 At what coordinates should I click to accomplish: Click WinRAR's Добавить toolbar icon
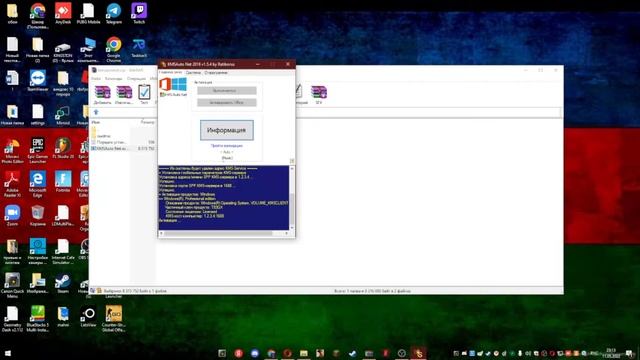(x=102, y=95)
